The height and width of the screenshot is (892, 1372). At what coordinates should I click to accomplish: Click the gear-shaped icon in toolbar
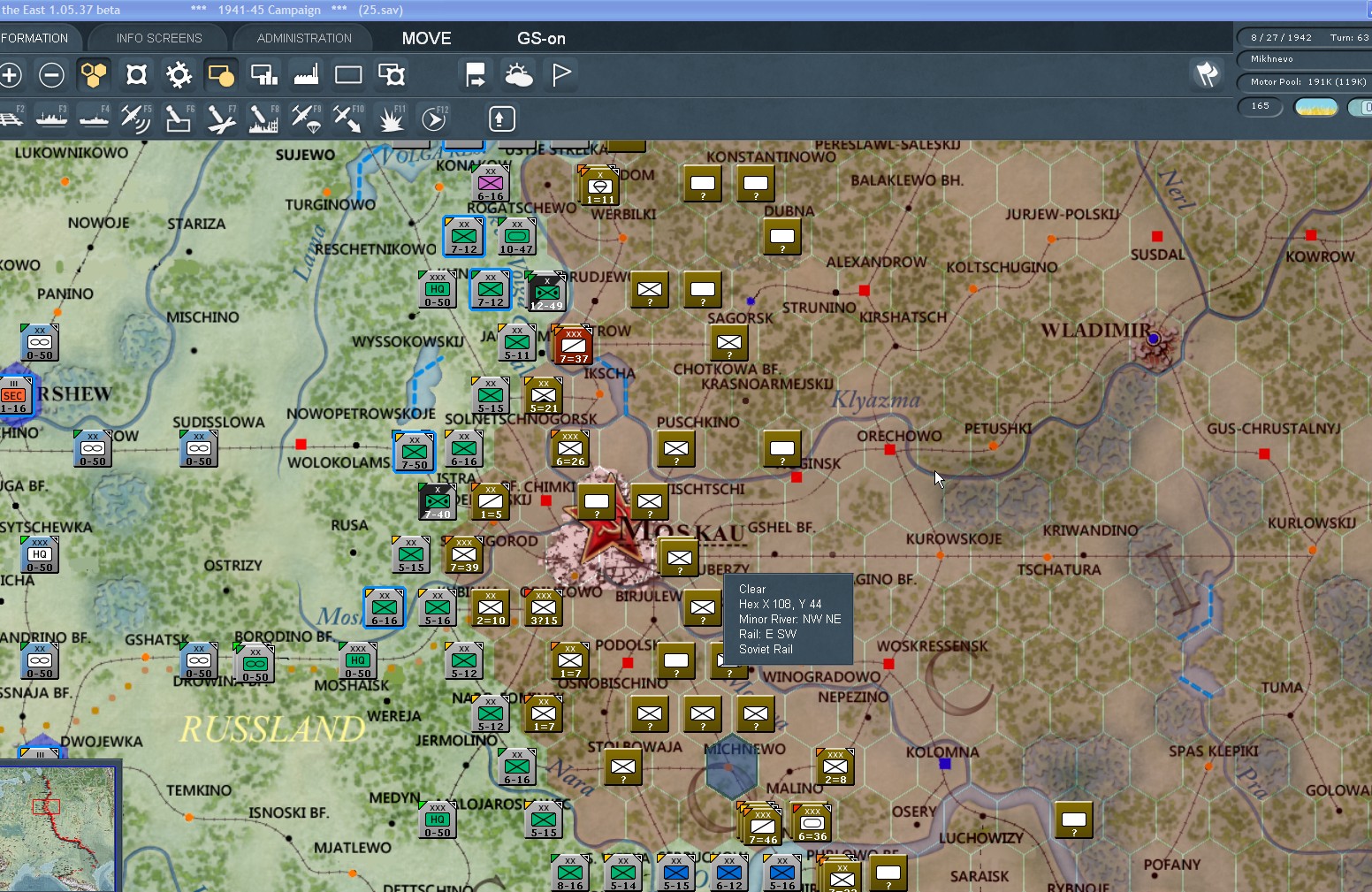[179, 75]
